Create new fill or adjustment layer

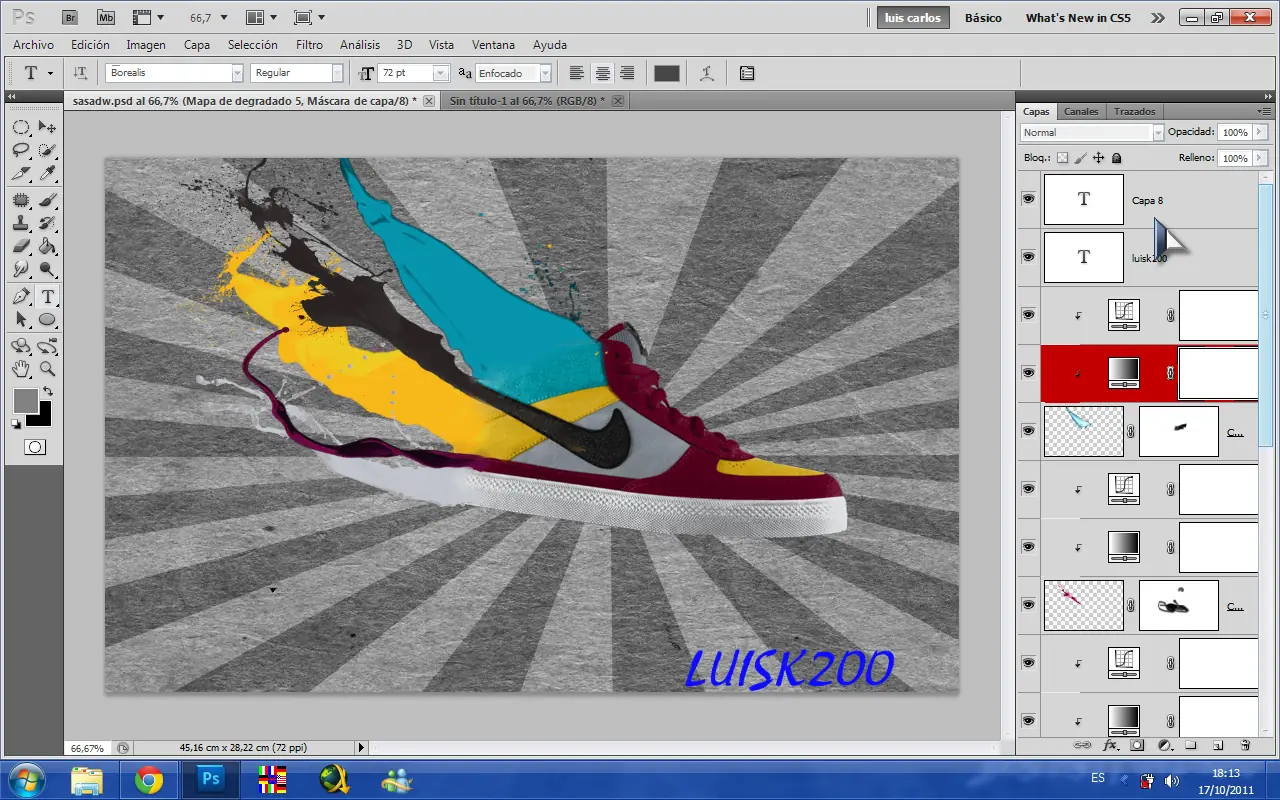[1164, 745]
